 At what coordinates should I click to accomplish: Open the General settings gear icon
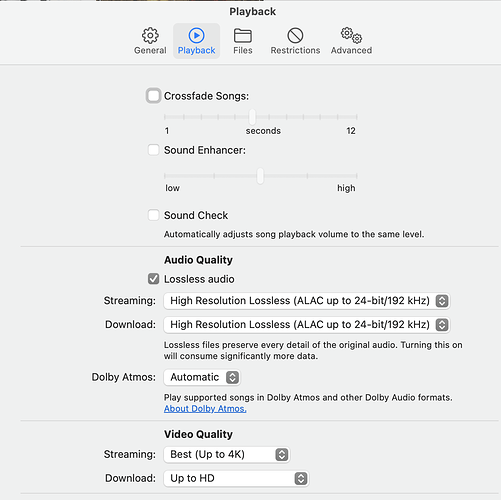(x=150, y=35)
